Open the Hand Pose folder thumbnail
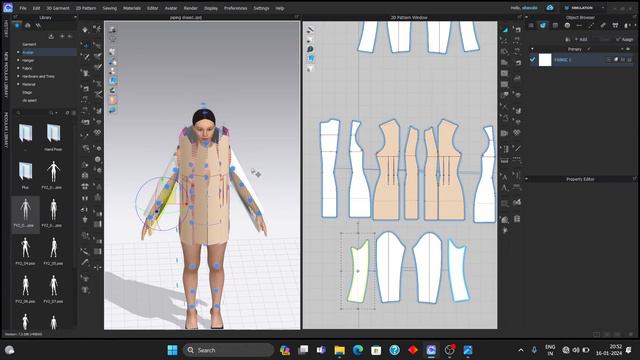 click(53, 137)
